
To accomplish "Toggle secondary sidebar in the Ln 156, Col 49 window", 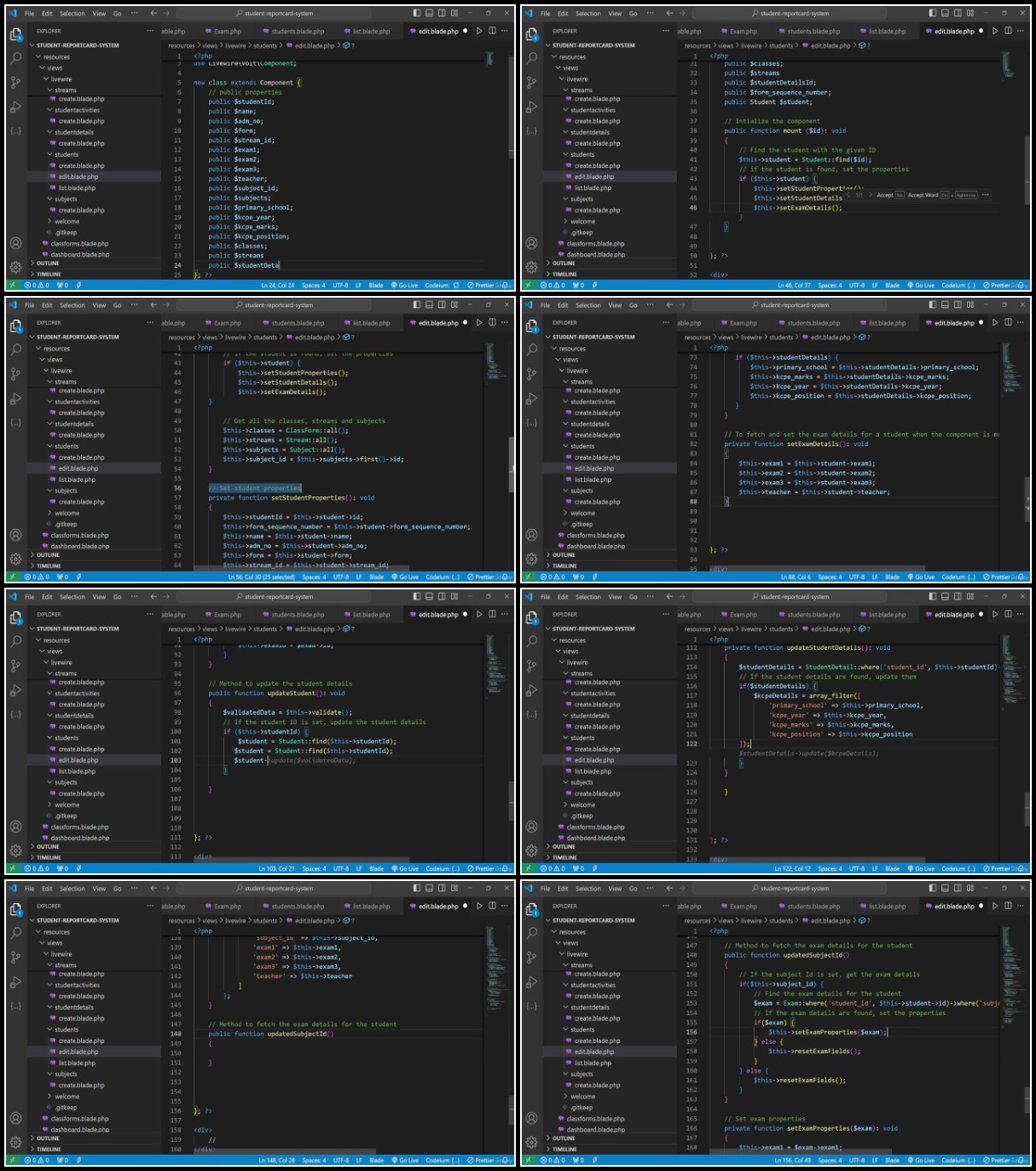I will click(958, 888).
